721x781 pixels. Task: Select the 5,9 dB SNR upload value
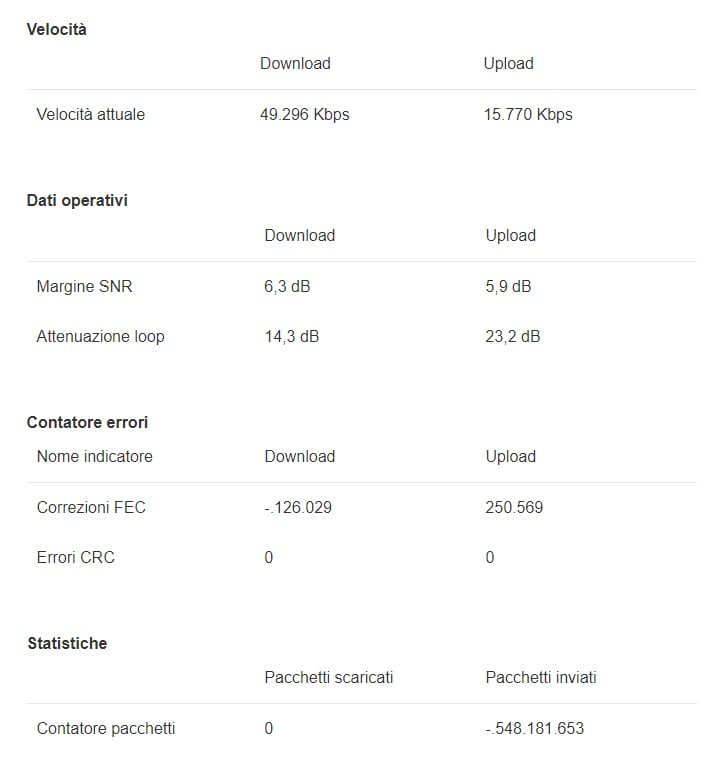pyautogui.click(x=508, y=286)
